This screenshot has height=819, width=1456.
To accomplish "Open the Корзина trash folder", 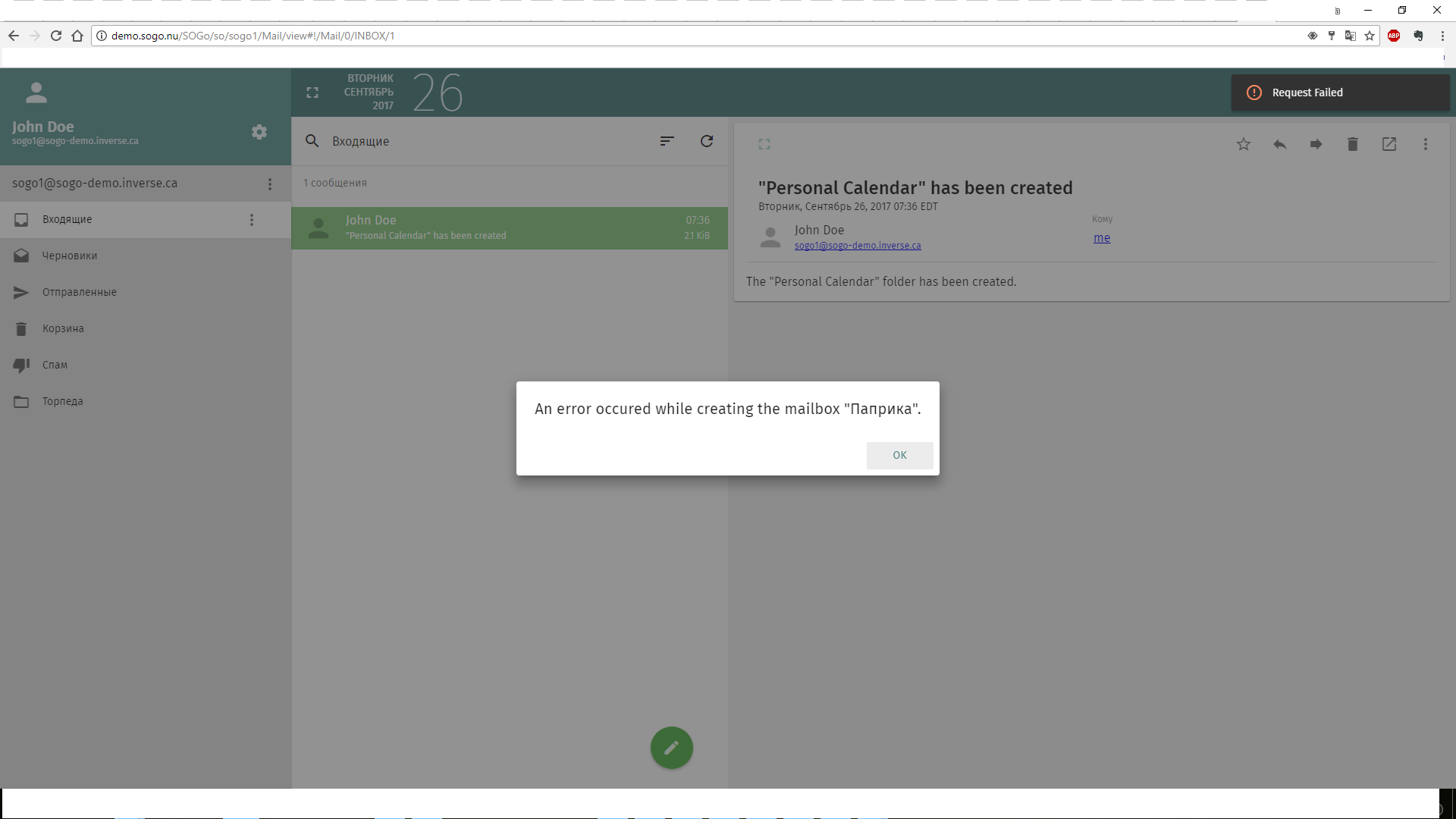I will [x=63, y=328].
